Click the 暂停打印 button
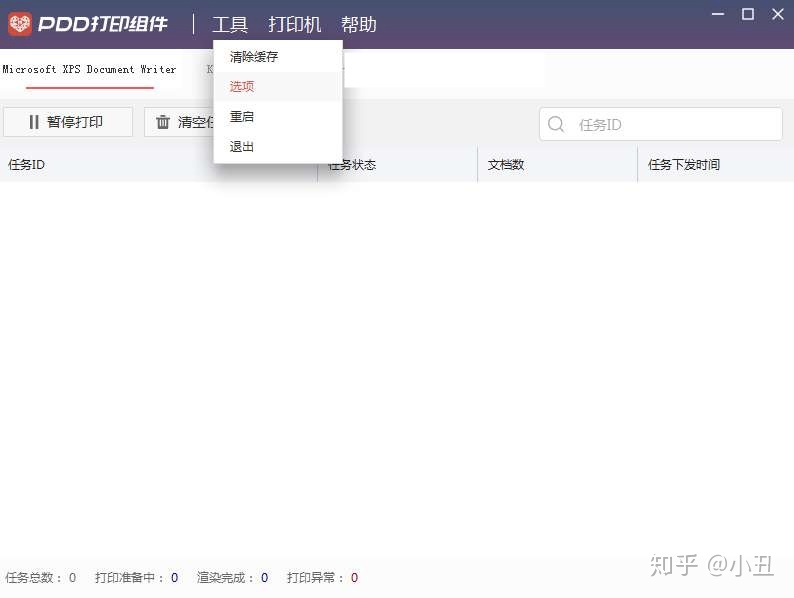 tap(68, 122)
